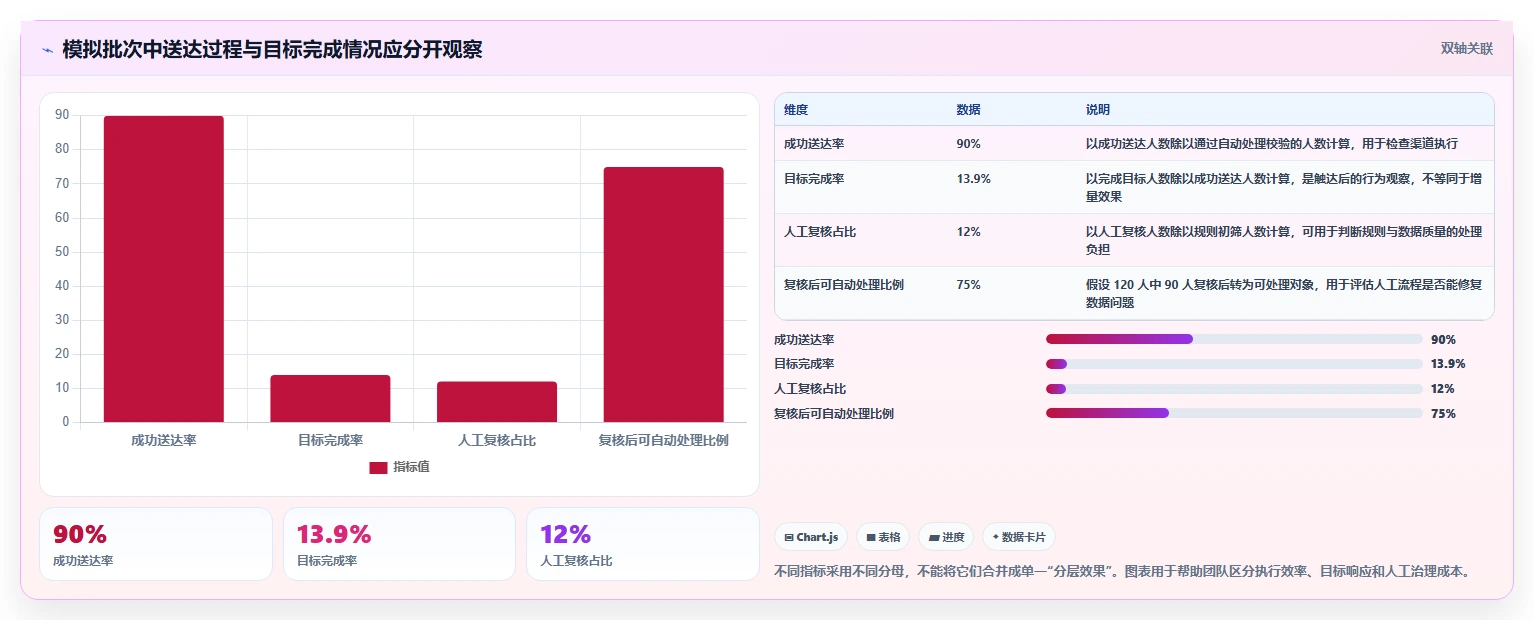Click the 75% value in the table
1534x620 pixels.
pos(968,285)
